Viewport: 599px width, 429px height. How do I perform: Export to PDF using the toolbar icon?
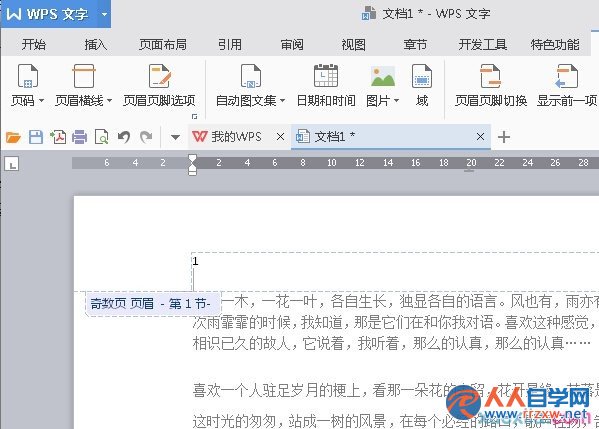(x=58, y=137)
